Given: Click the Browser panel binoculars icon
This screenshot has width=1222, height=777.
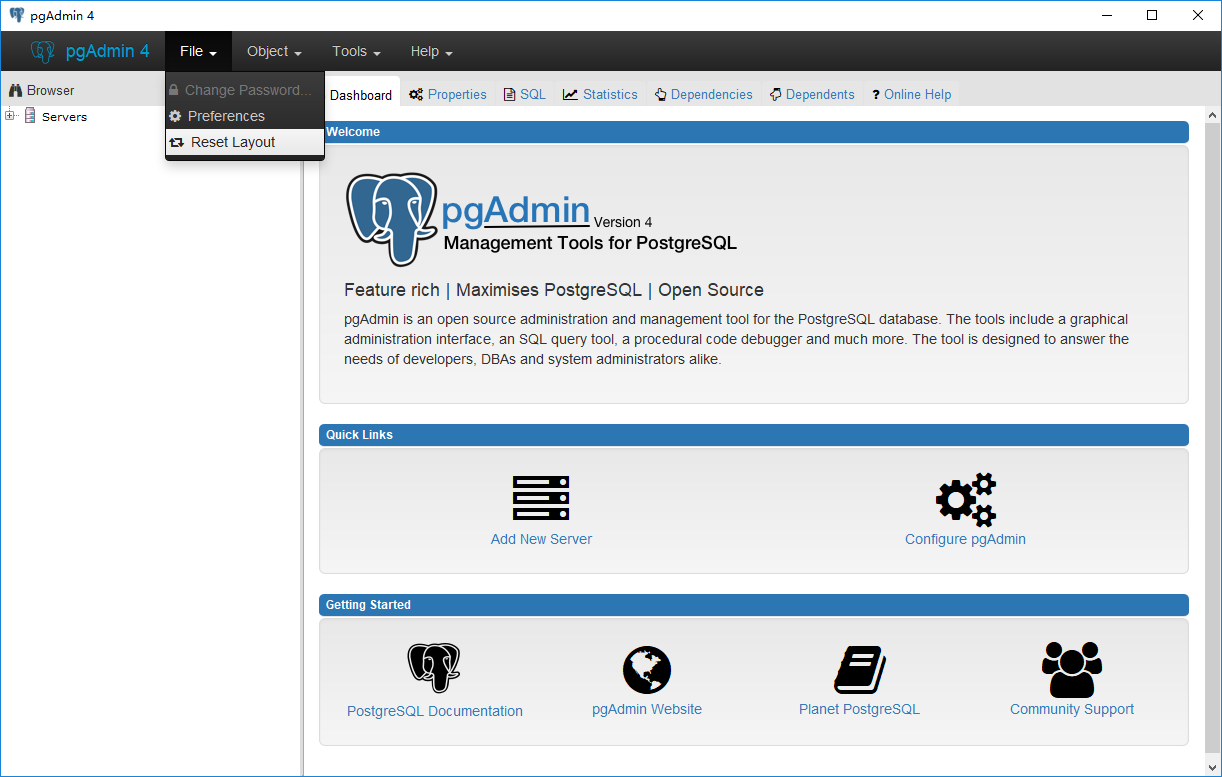Looking at the screenshot, I should coord(15,91).
